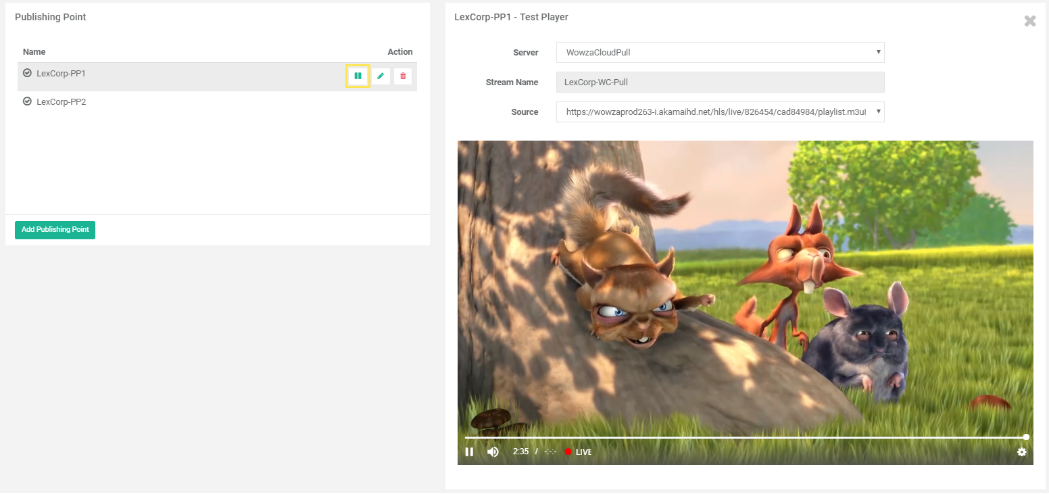Viewport: 1049px width, 494px height.
Task: Edit LexCorp-PP1 with the pencil icon
Action: pos(380,76)
